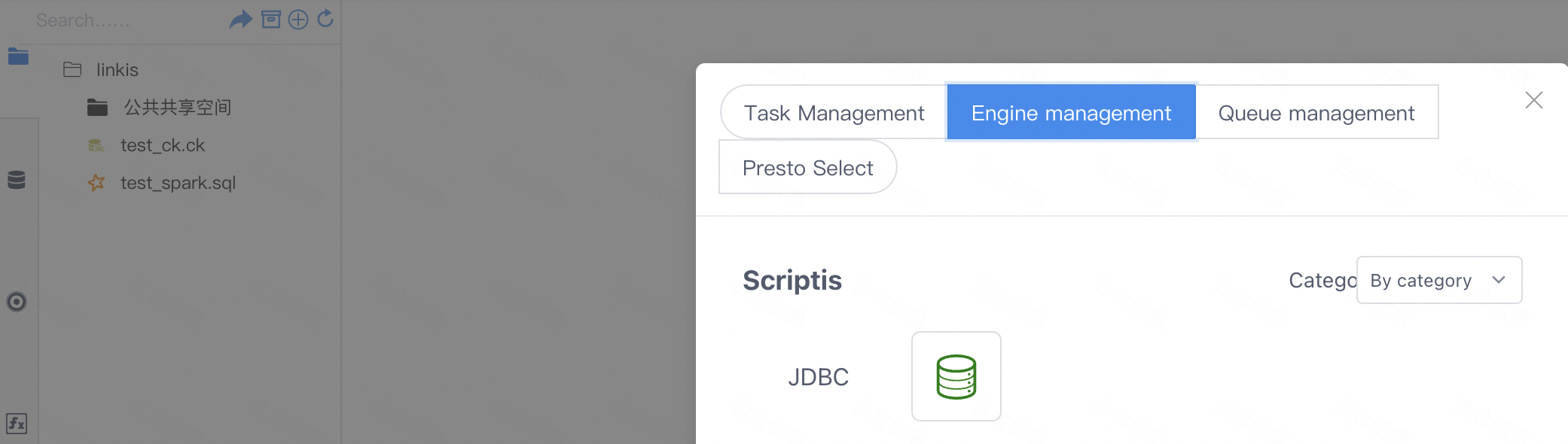This screenshot has height=444, width=1568.
Task: Open the Queue management tab
Action: click(1316, 113)
